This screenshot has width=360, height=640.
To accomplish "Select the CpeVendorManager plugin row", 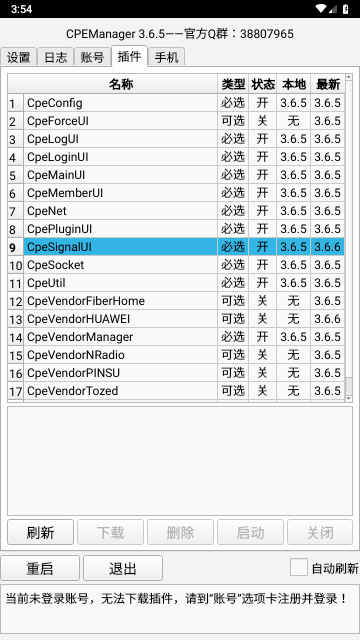I will click(176, 337).
